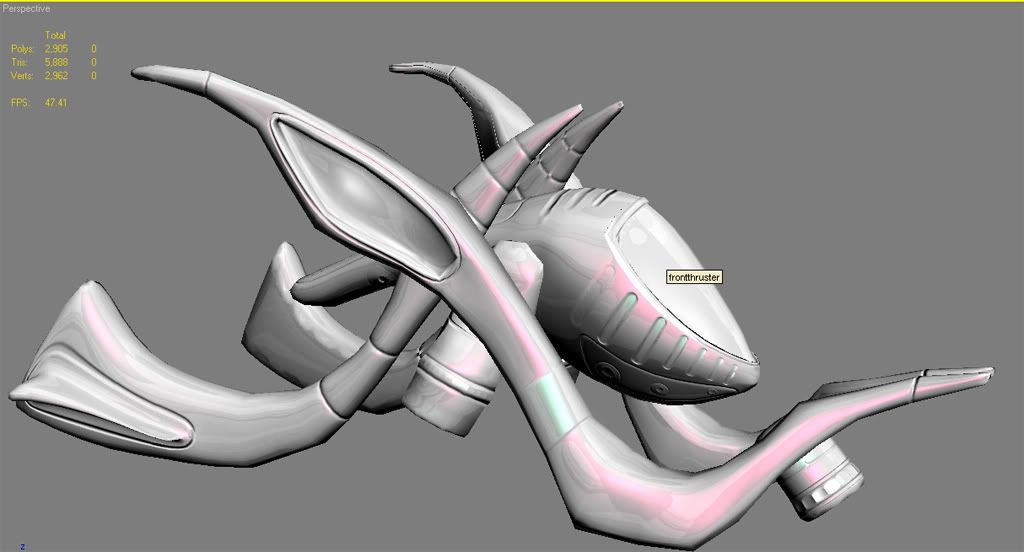Click the FPS readout value
1024x552 pixels.
pos(56,102)
